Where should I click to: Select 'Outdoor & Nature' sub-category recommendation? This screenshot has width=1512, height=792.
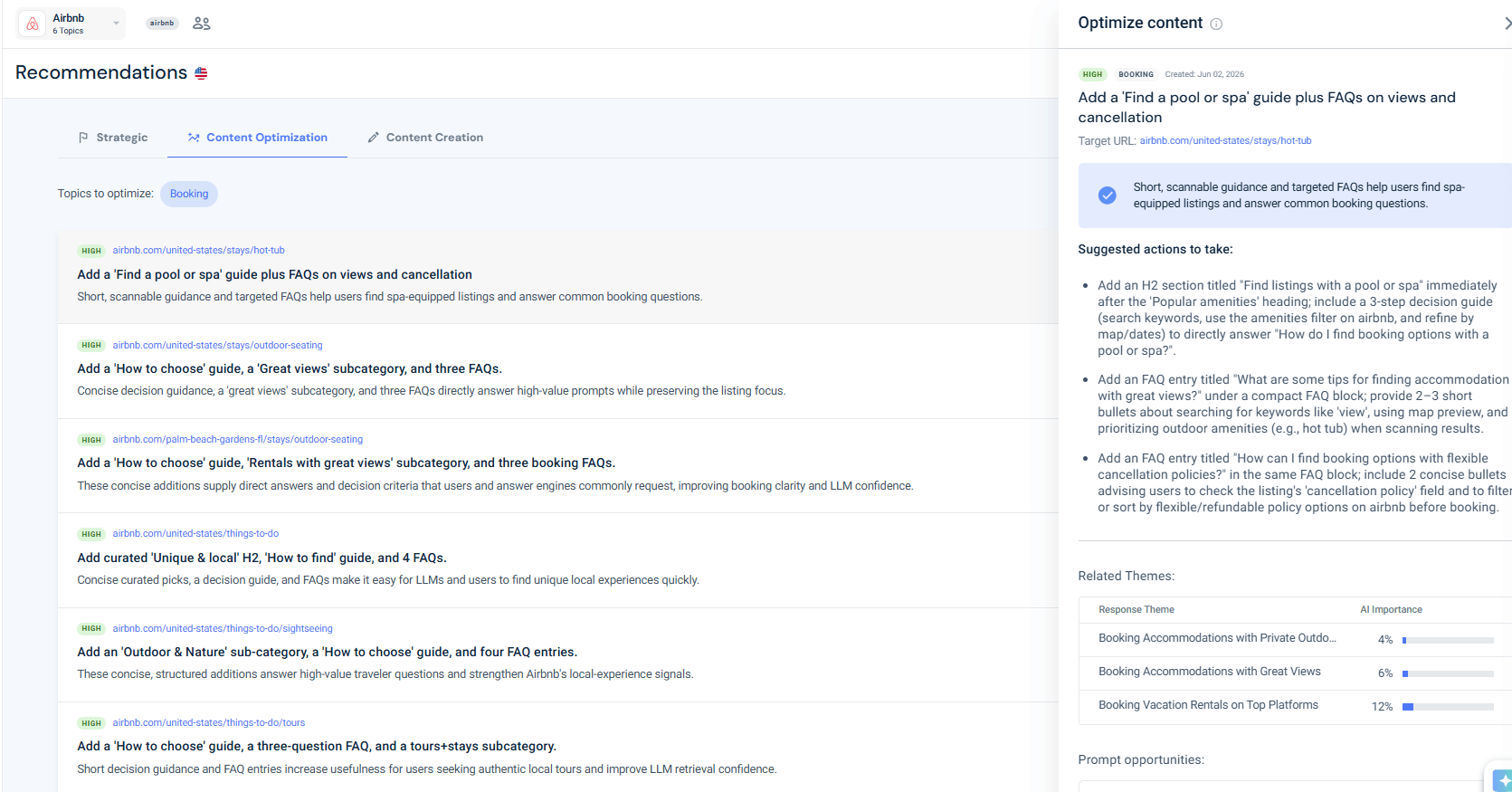(x=328, y=652)
